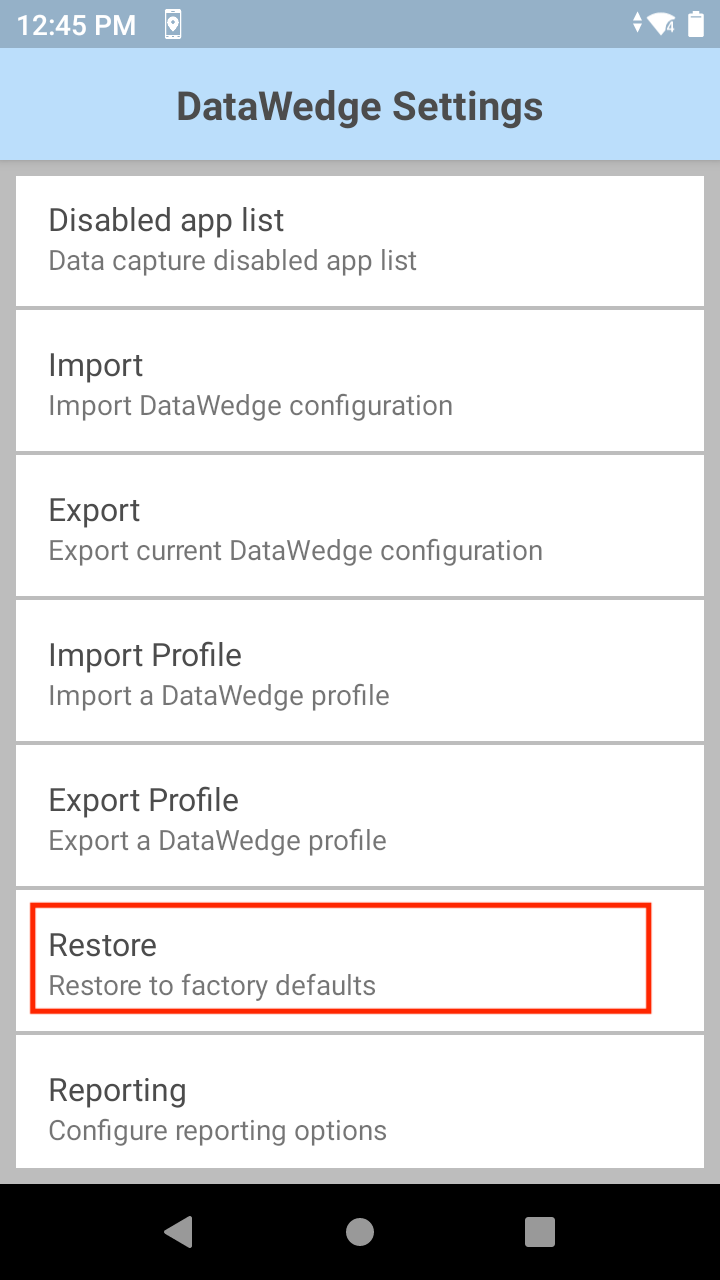Tap the data transfer arrows icon
The width and height of the screenshot is (720, 1280).
[637, 25]
